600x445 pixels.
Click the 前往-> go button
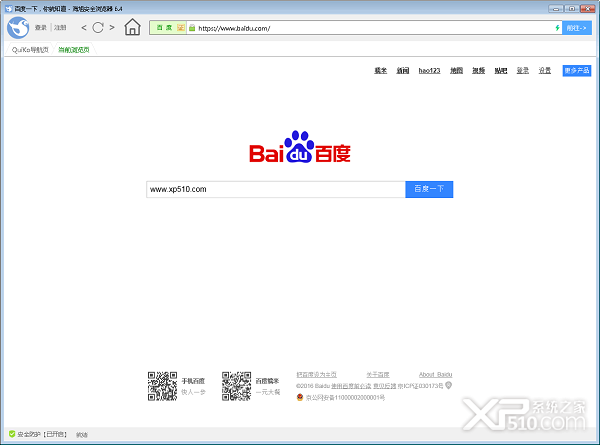coord(577,28)
